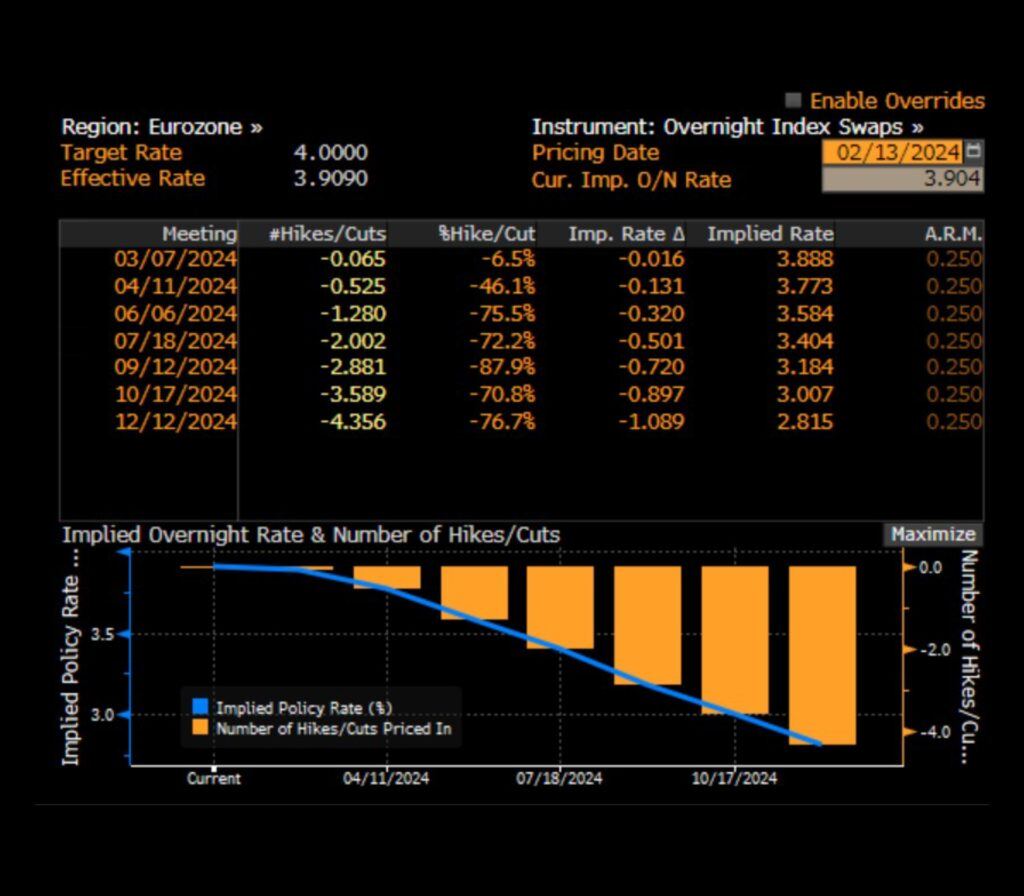The image size is (1024, 896).
Task: Select the 12/12/2024 meeting date
Action: point(176,422)
